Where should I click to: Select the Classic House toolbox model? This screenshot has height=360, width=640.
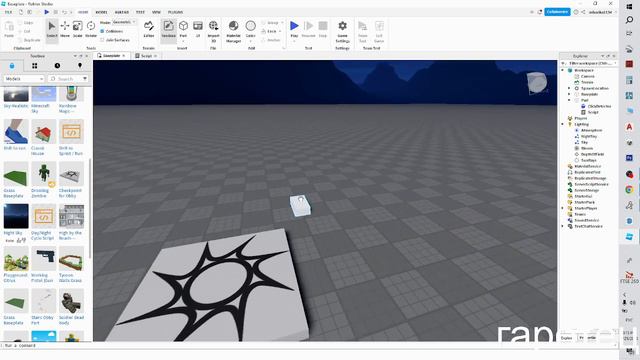pyautogui.click(x=44, y=138)
